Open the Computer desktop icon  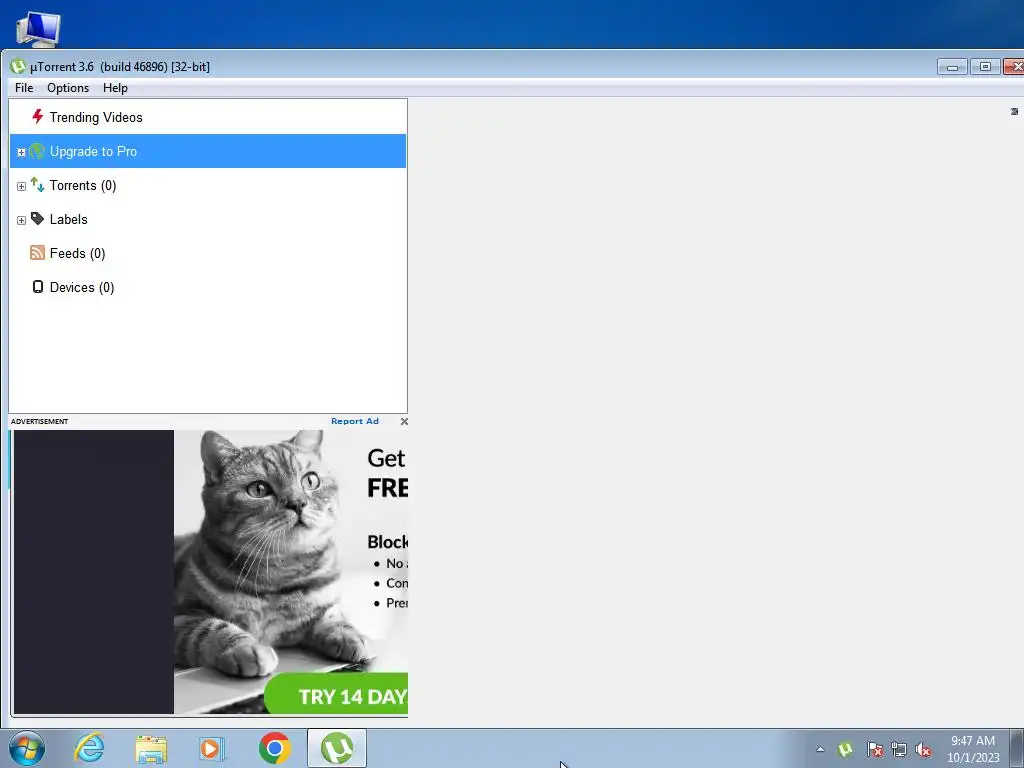(38, 29)
